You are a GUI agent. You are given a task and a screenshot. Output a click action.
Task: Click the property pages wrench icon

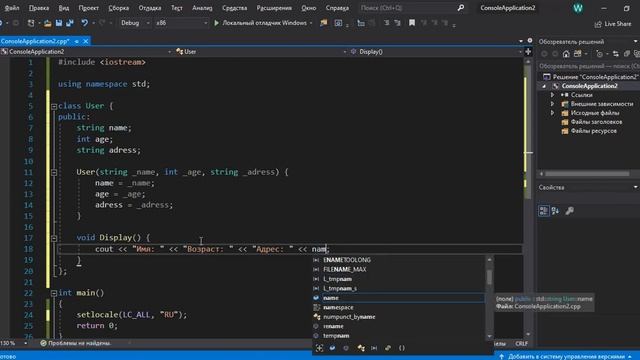tap(569, 211)
